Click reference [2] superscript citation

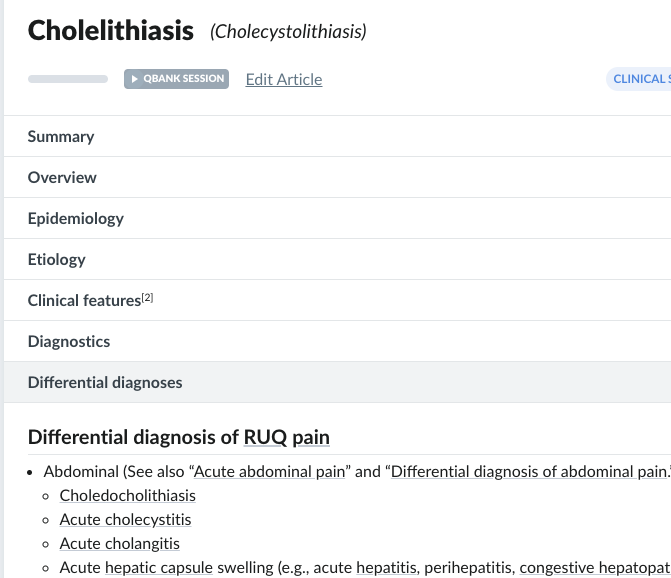148,297
